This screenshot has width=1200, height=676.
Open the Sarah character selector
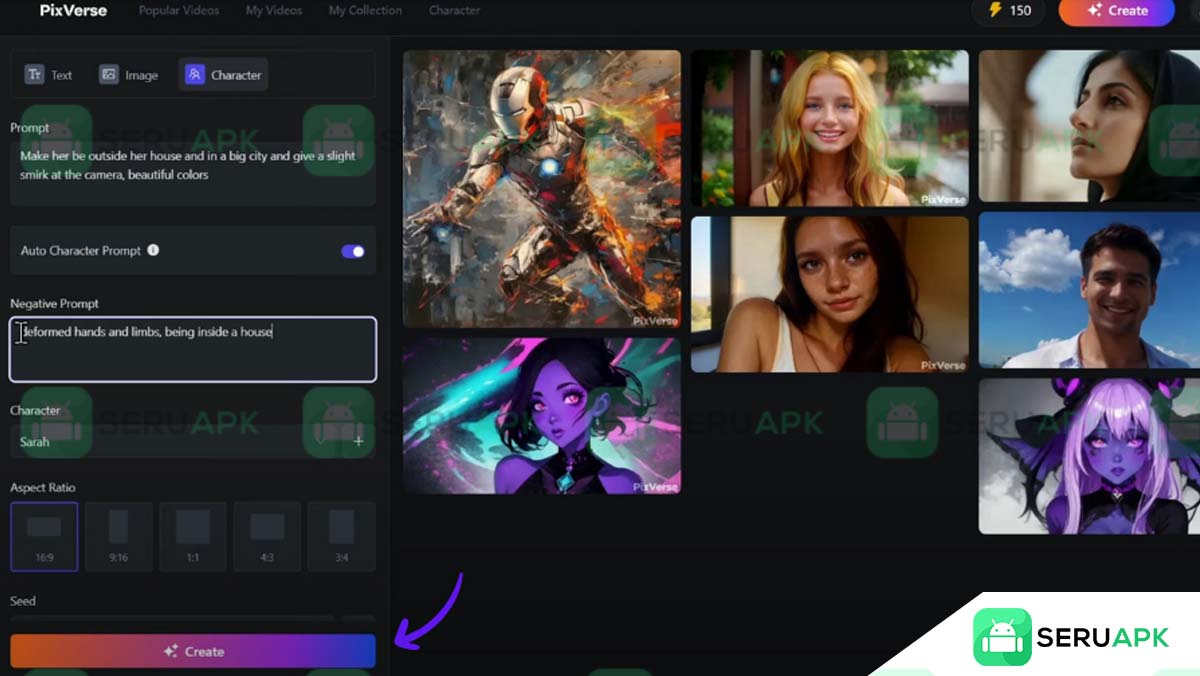[180, 441]
